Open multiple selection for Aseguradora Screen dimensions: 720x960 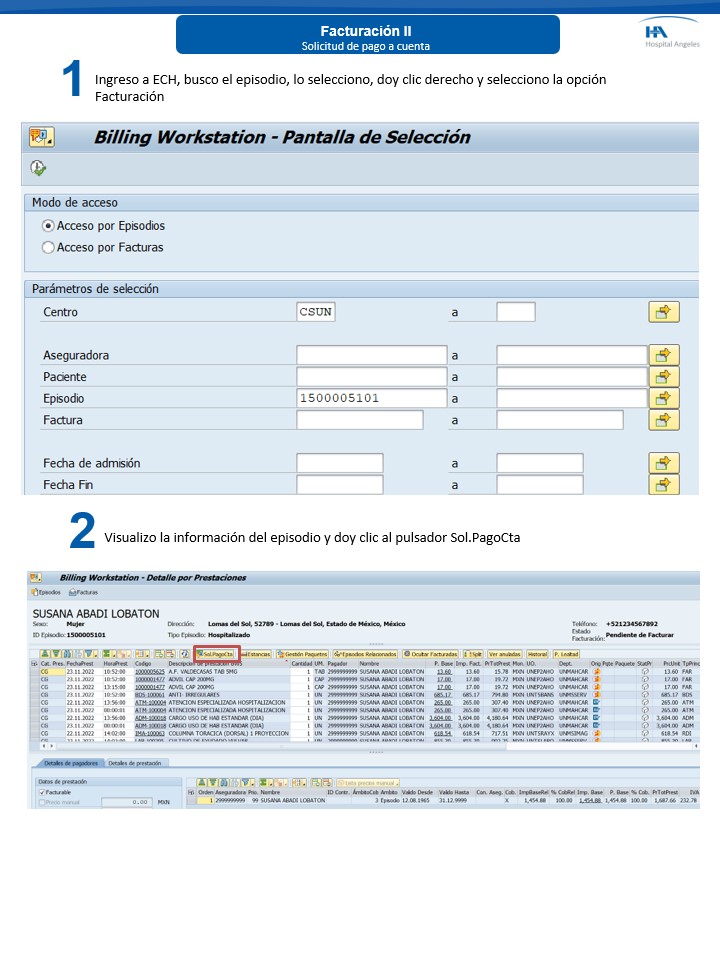pyautogui.click(x=663, y=355)
